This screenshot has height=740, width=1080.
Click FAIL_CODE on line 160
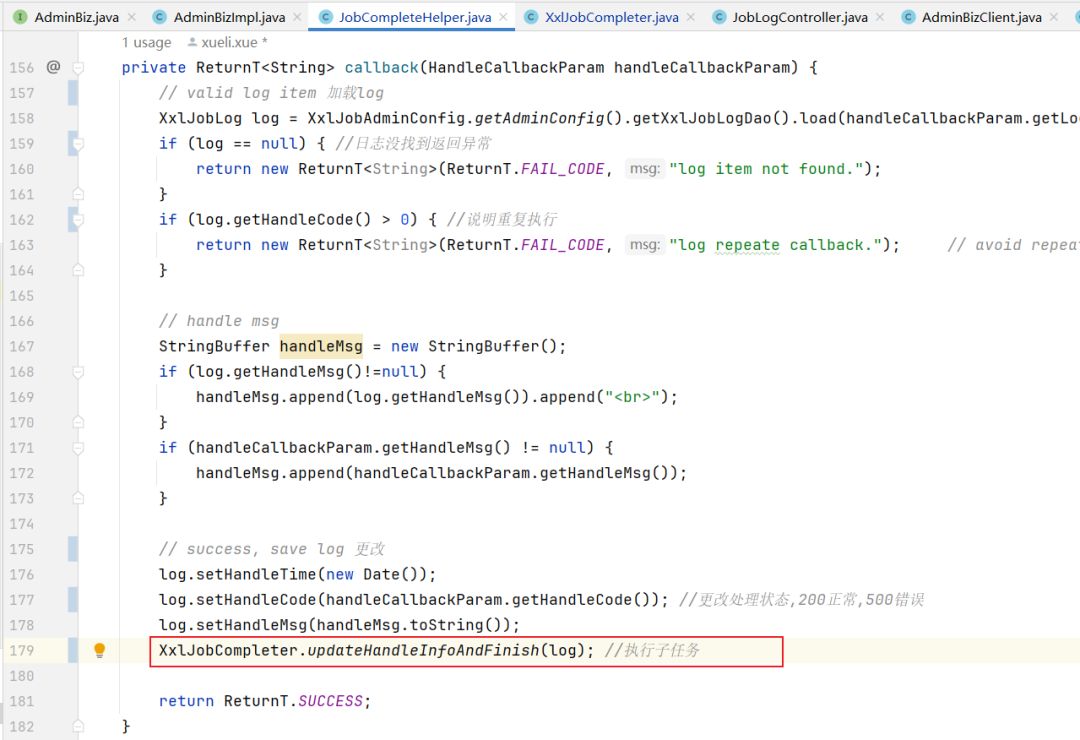(562, 169)
